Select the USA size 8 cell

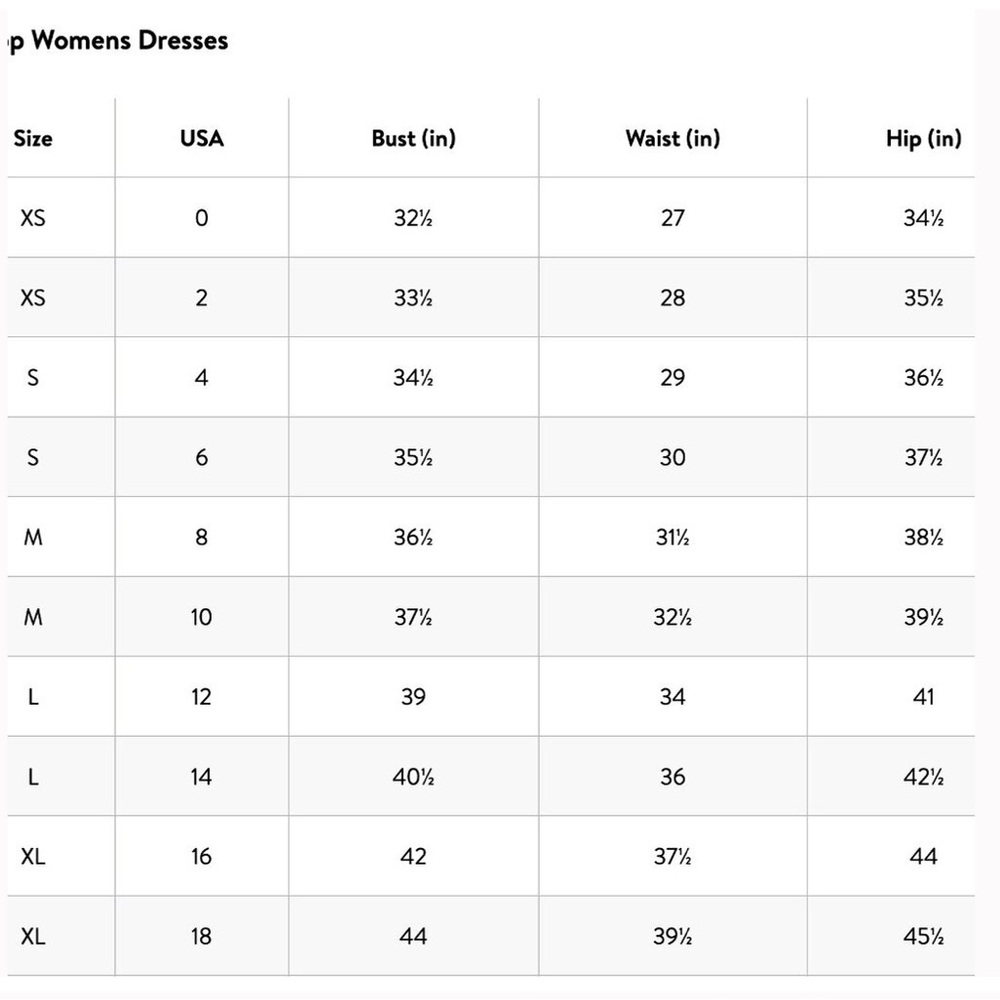pyautogui.click(x=202, y=537)
